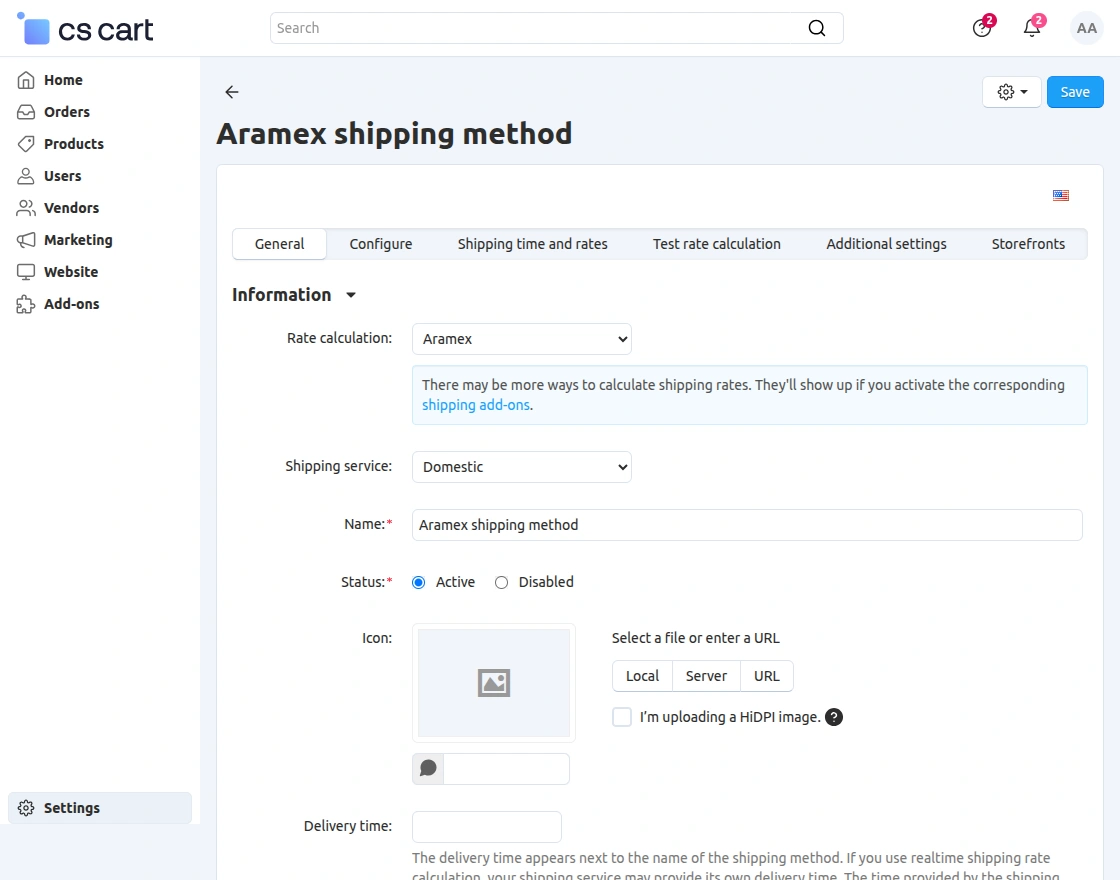Open the Shipping service dropdown

[521, 467]
